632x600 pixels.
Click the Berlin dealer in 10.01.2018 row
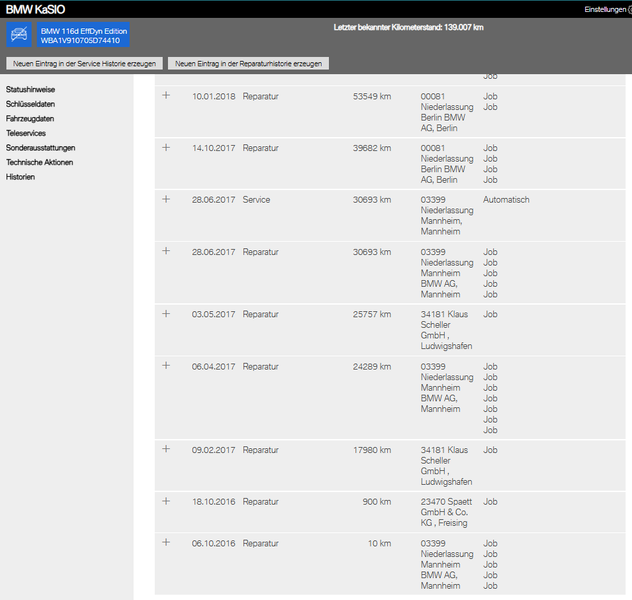coord(447,112)
